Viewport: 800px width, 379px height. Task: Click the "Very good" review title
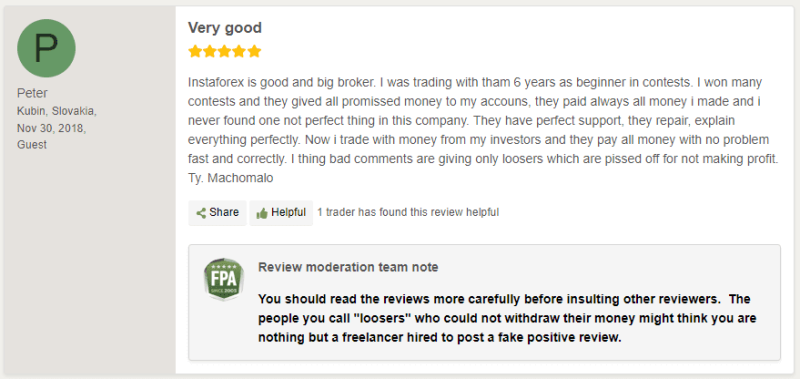tap(225, 28)
